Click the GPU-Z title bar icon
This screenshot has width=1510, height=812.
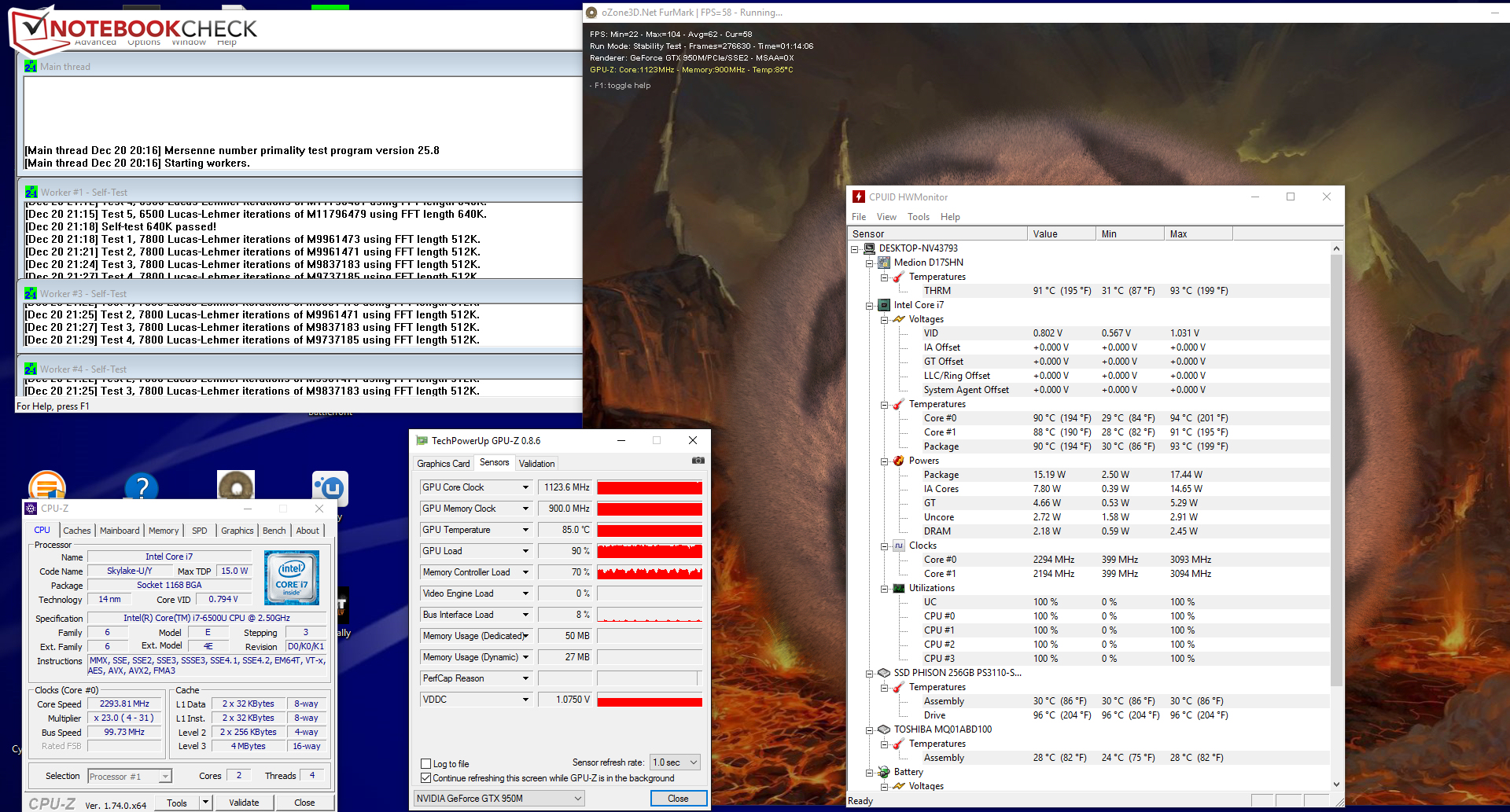click(x=422, y=441)
